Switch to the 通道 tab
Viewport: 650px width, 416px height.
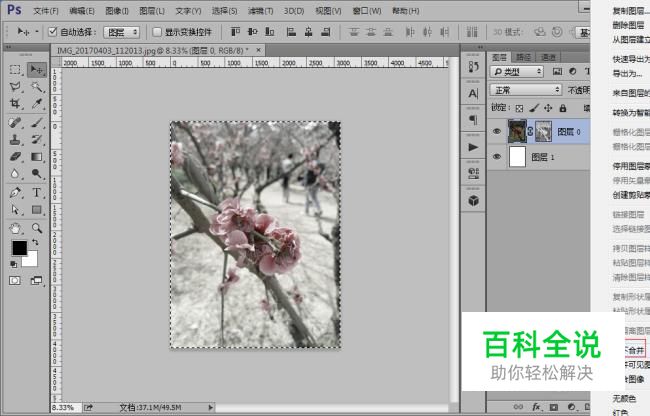pyautogui.click(x=548, y=57)
